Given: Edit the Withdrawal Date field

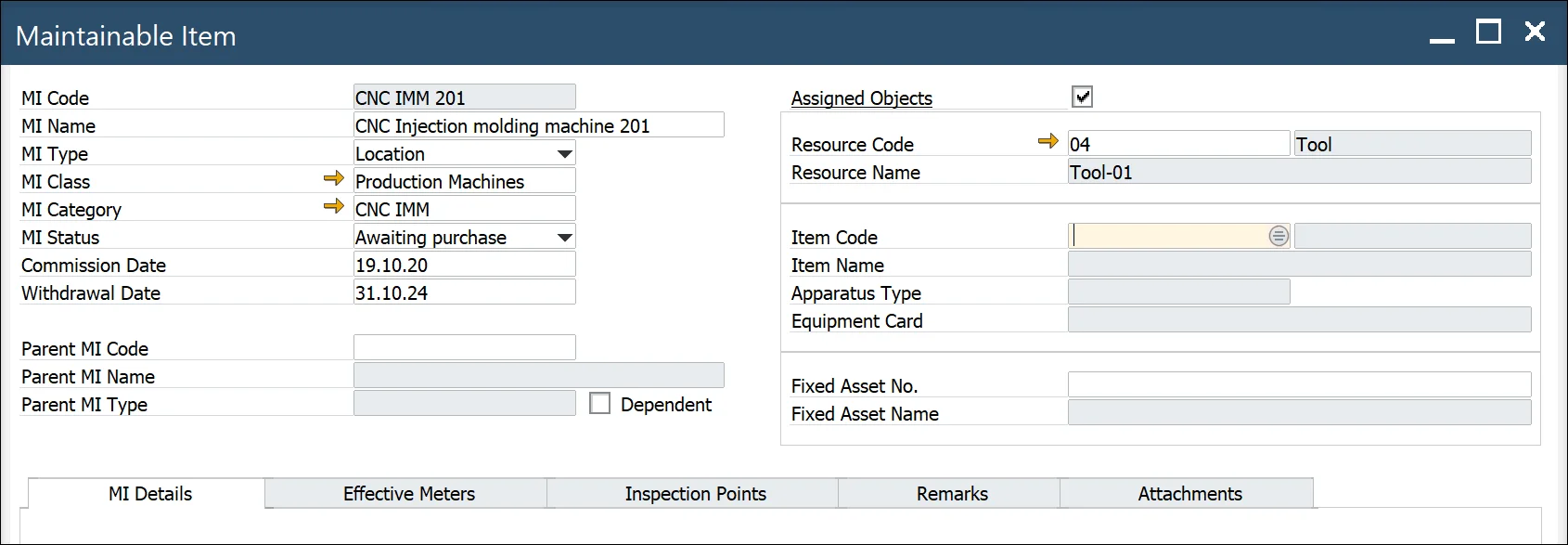Looking at the screenshot, I should 464,292.
